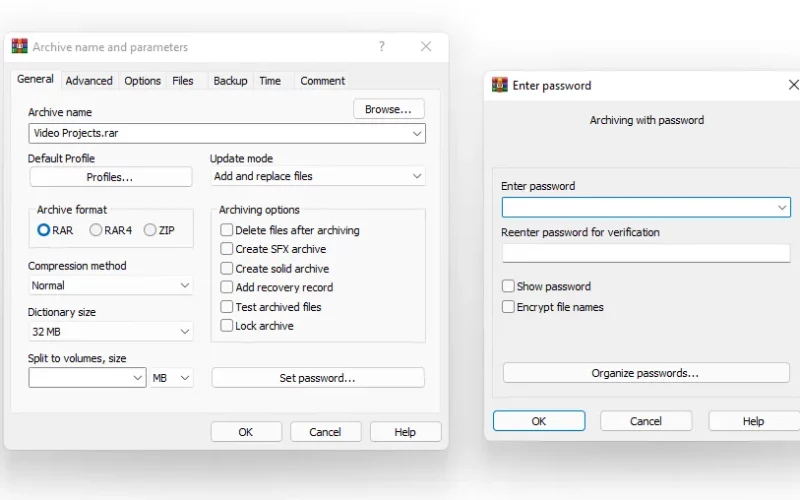This screenshot has height=500, width=800.
Task: Click the WinRAR icon in Enter password title bar
Action: click(x=499, y=85)
